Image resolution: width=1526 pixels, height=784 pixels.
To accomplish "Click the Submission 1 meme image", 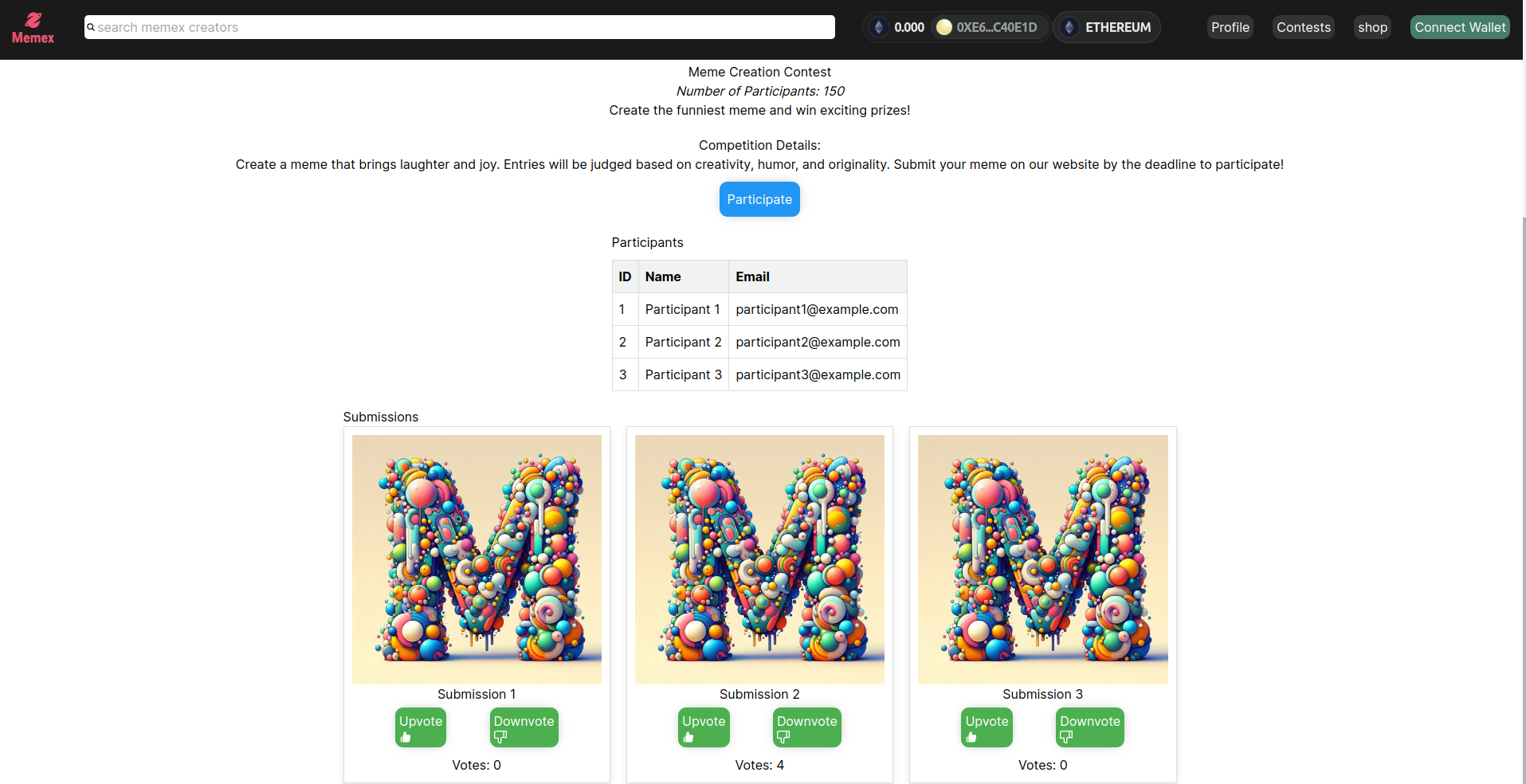I will pyautogui.click(x=477, y=559).
